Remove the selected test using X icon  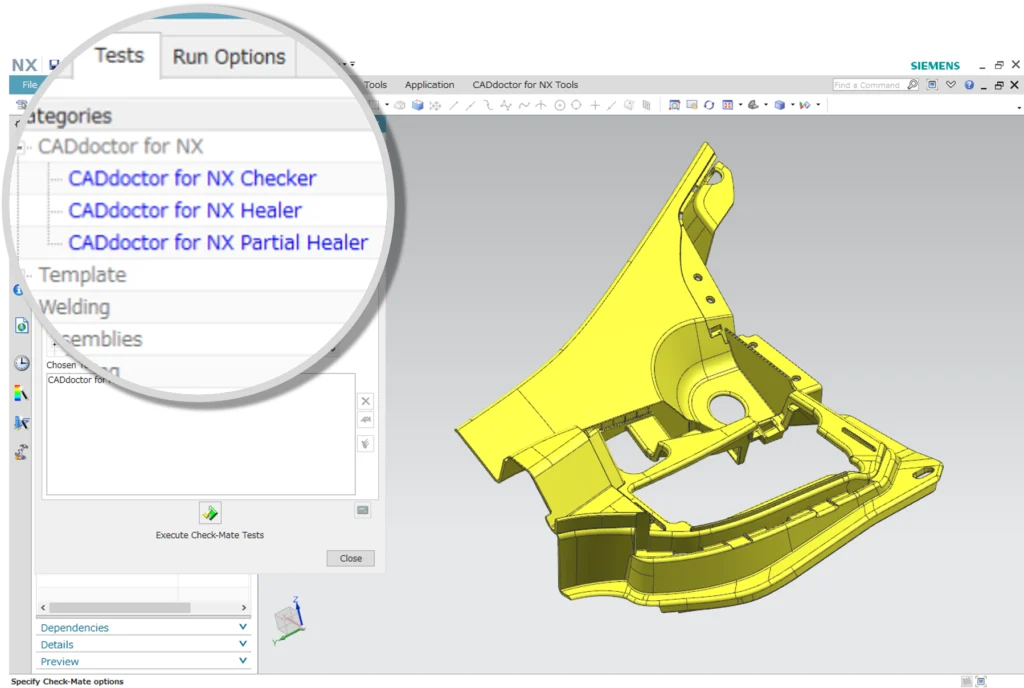click(365, 400)
